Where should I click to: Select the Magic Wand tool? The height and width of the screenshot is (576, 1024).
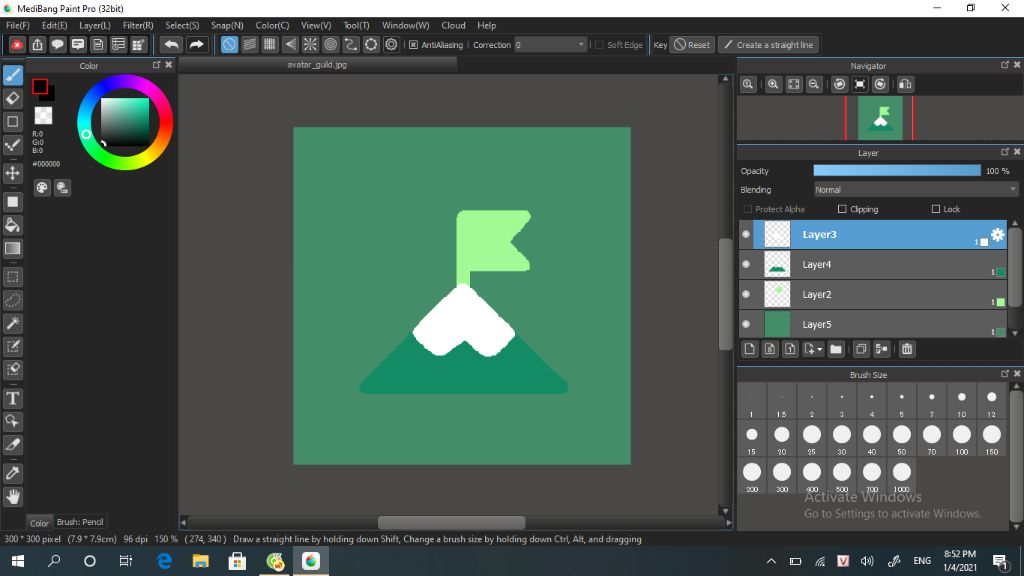pyautogui.click(x=13, y=323)
